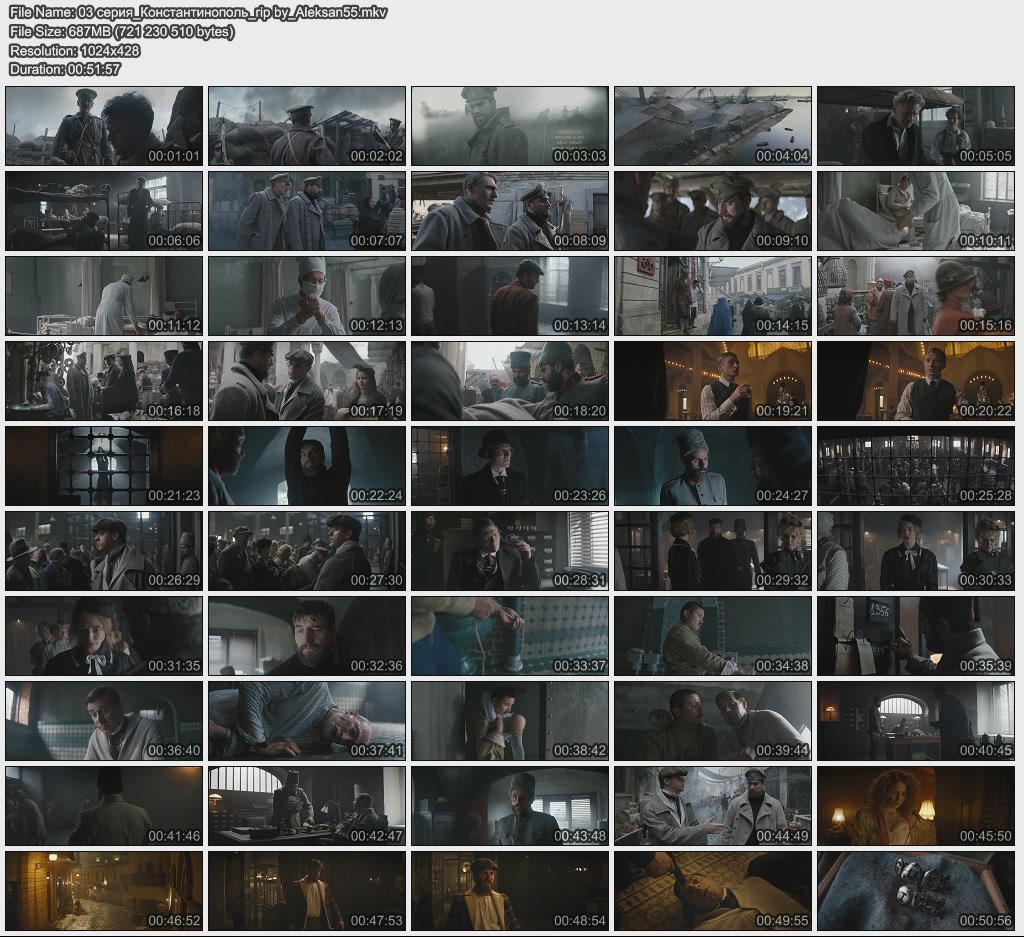The height and width of the screenshot is (937, 1024).
Task: Select the frame timestamped 00:40:45
Action: point(915,721)
